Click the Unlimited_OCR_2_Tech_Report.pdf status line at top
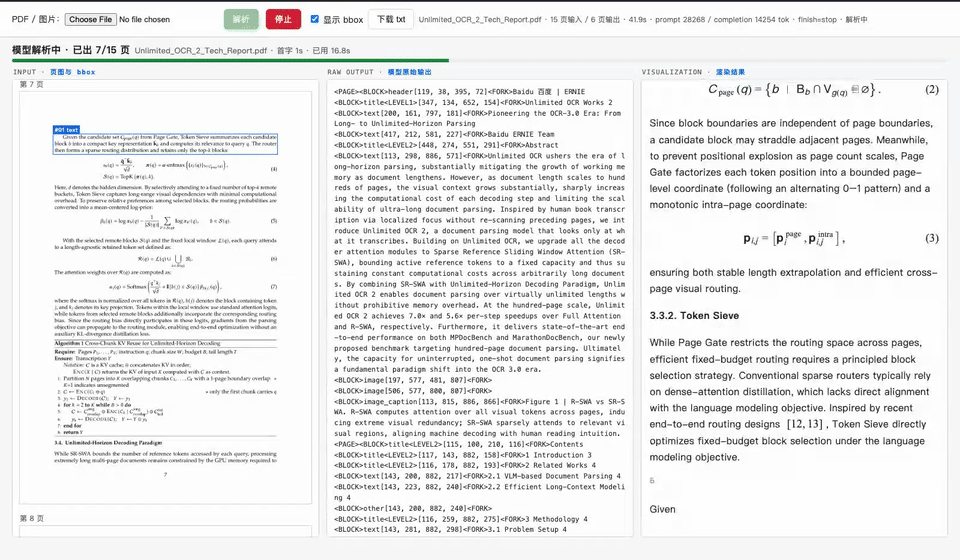960x560 pixels. point(643,20)
